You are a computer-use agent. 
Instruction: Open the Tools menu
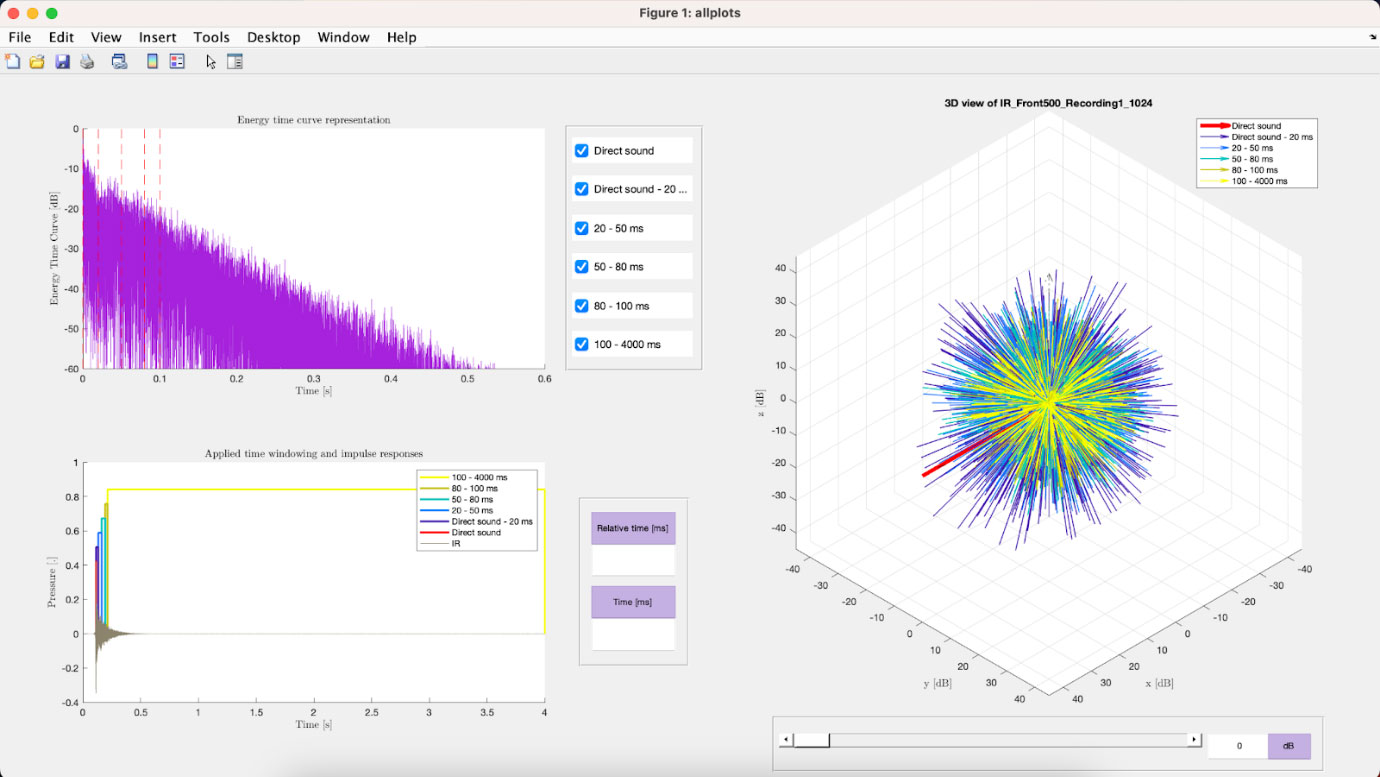211,37
